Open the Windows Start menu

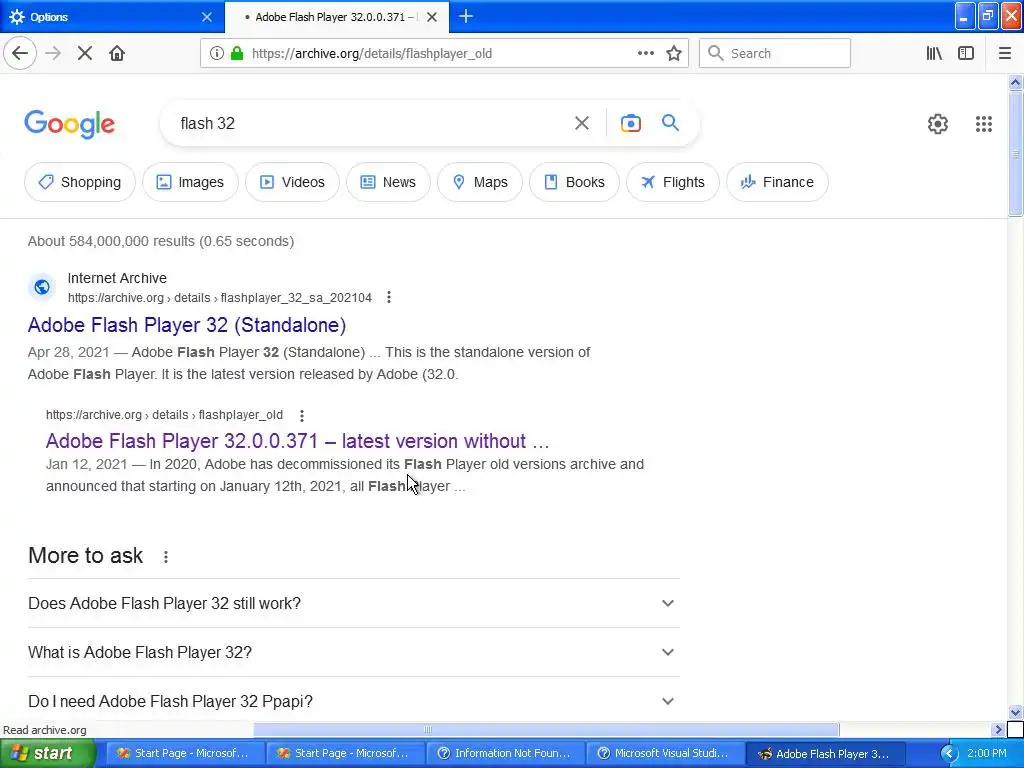[47, 753]
